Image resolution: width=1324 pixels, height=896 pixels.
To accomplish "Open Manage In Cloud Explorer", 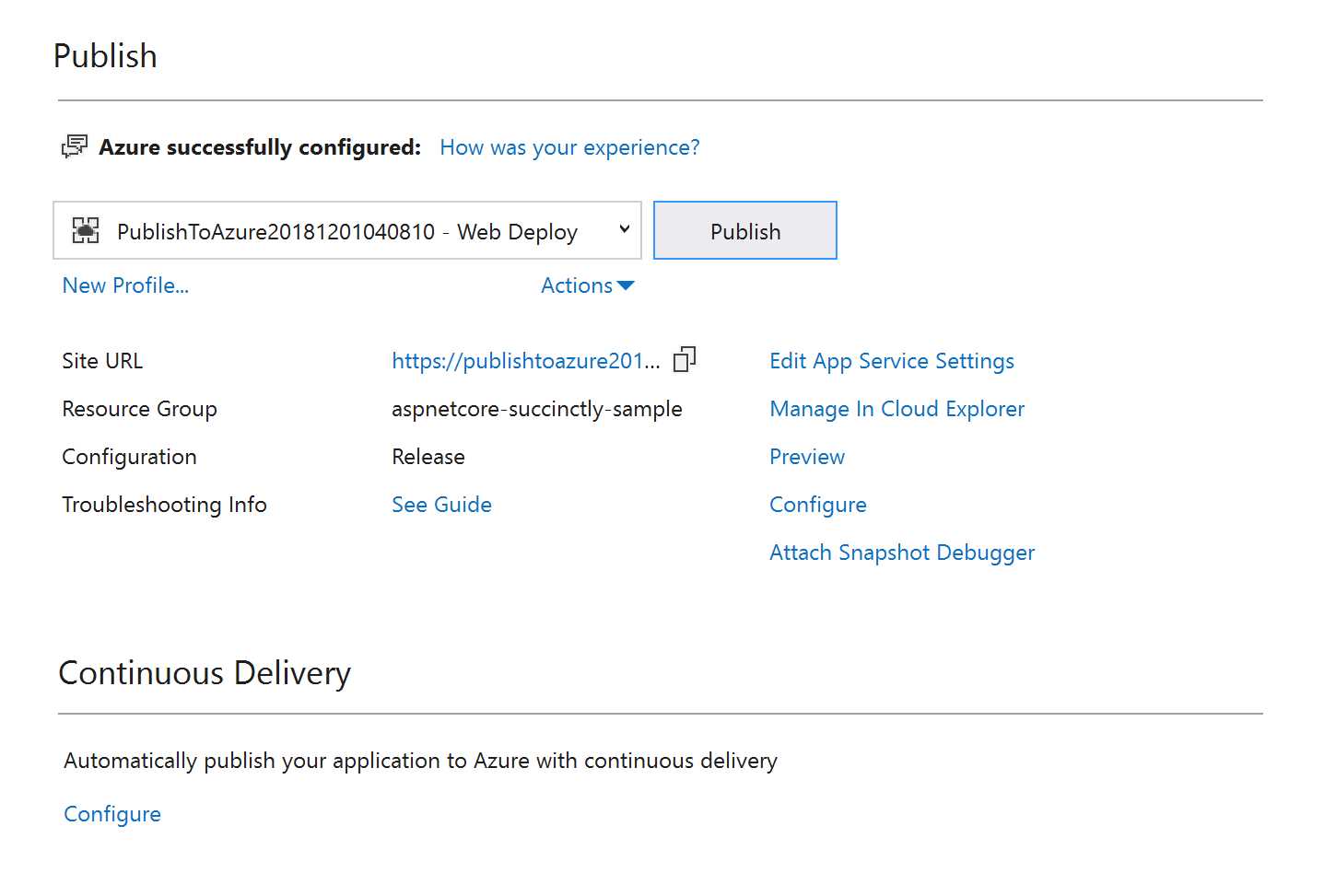I will (896, 408).
